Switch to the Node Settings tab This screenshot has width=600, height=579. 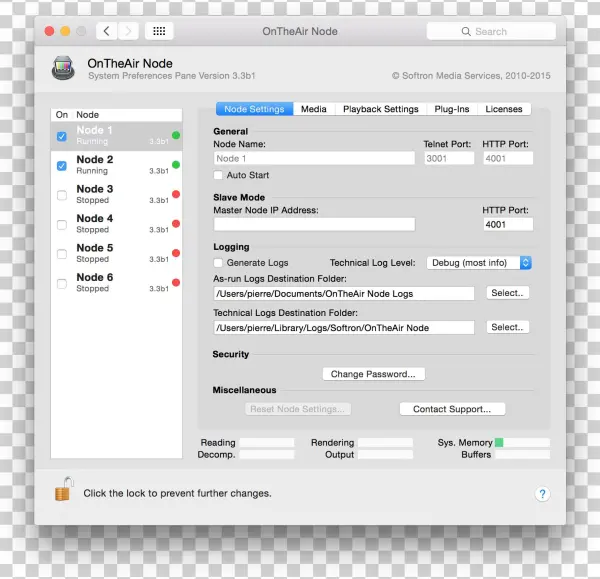coord(254,109)
